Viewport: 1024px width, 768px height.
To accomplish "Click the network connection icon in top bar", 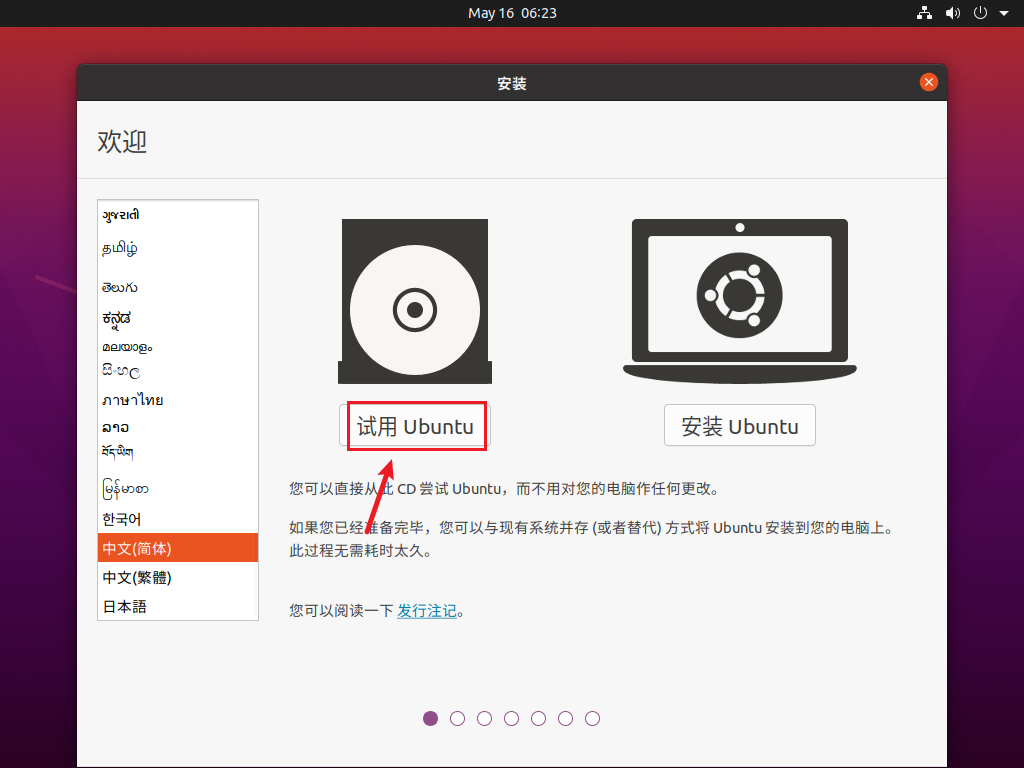I will coord(924,13).
